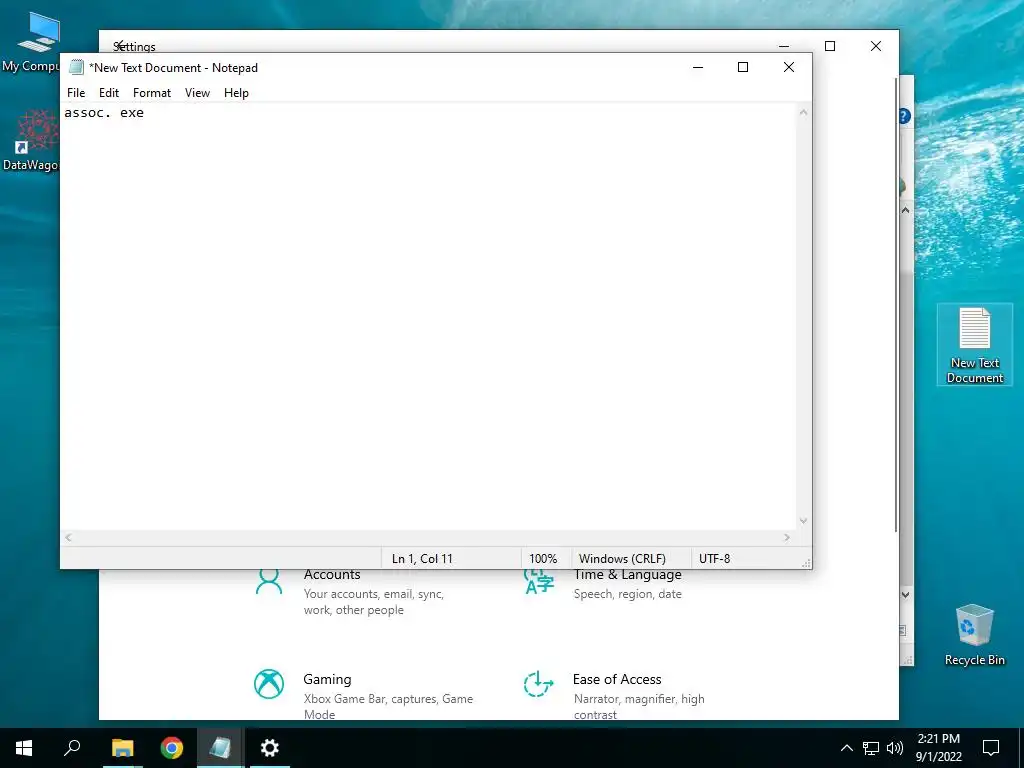This screenshot has height=768, width=1024.
Task: Click Notepad vertical scrollbar up arrow
Action: [803, 112]
